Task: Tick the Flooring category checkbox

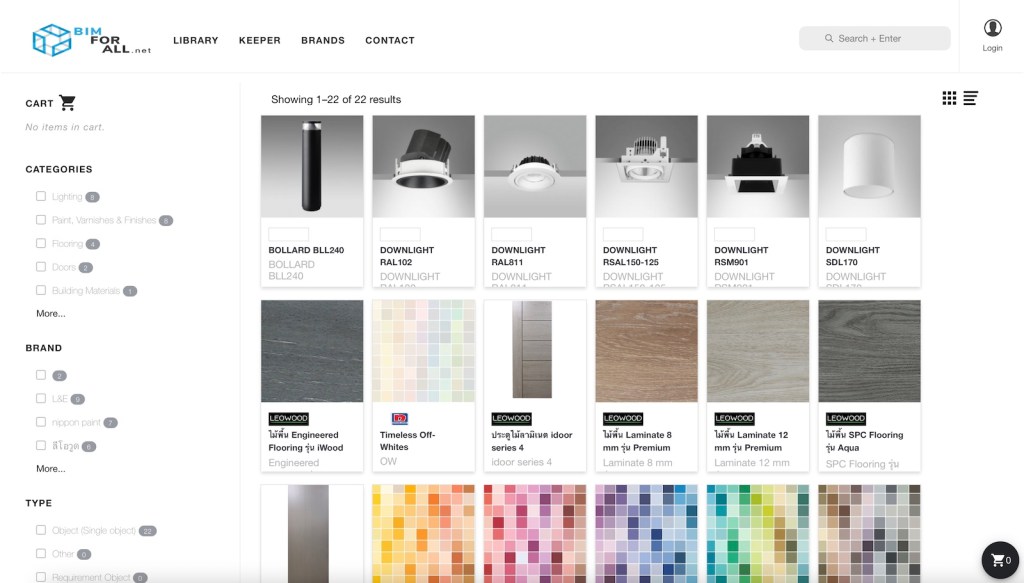Action: coord(41,243)
